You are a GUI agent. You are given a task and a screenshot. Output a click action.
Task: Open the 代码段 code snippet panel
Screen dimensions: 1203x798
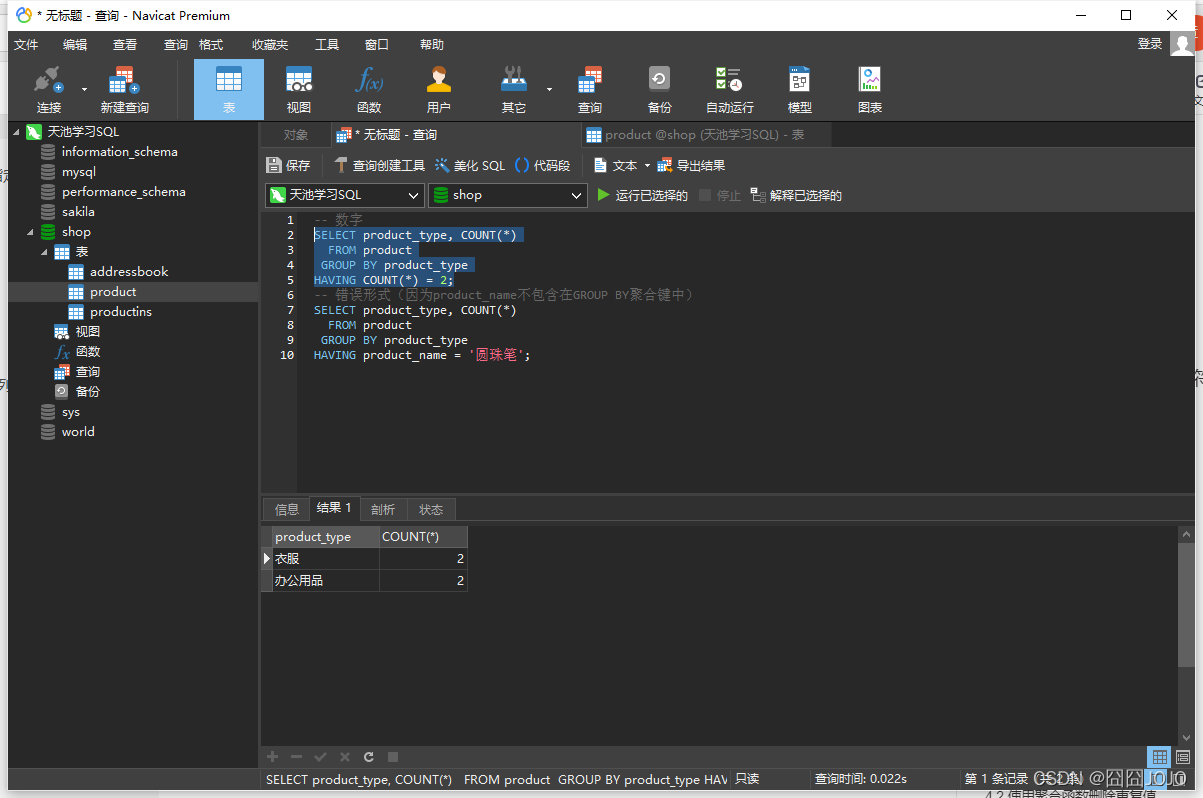542,166
